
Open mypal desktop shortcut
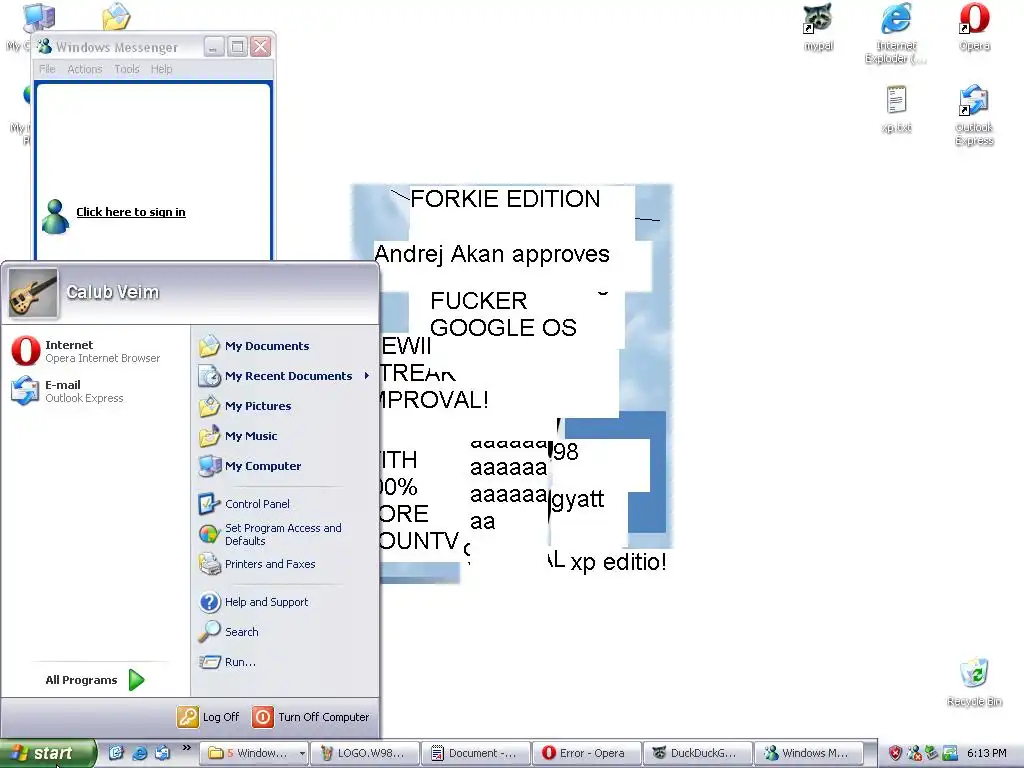[x=818, y=27]
